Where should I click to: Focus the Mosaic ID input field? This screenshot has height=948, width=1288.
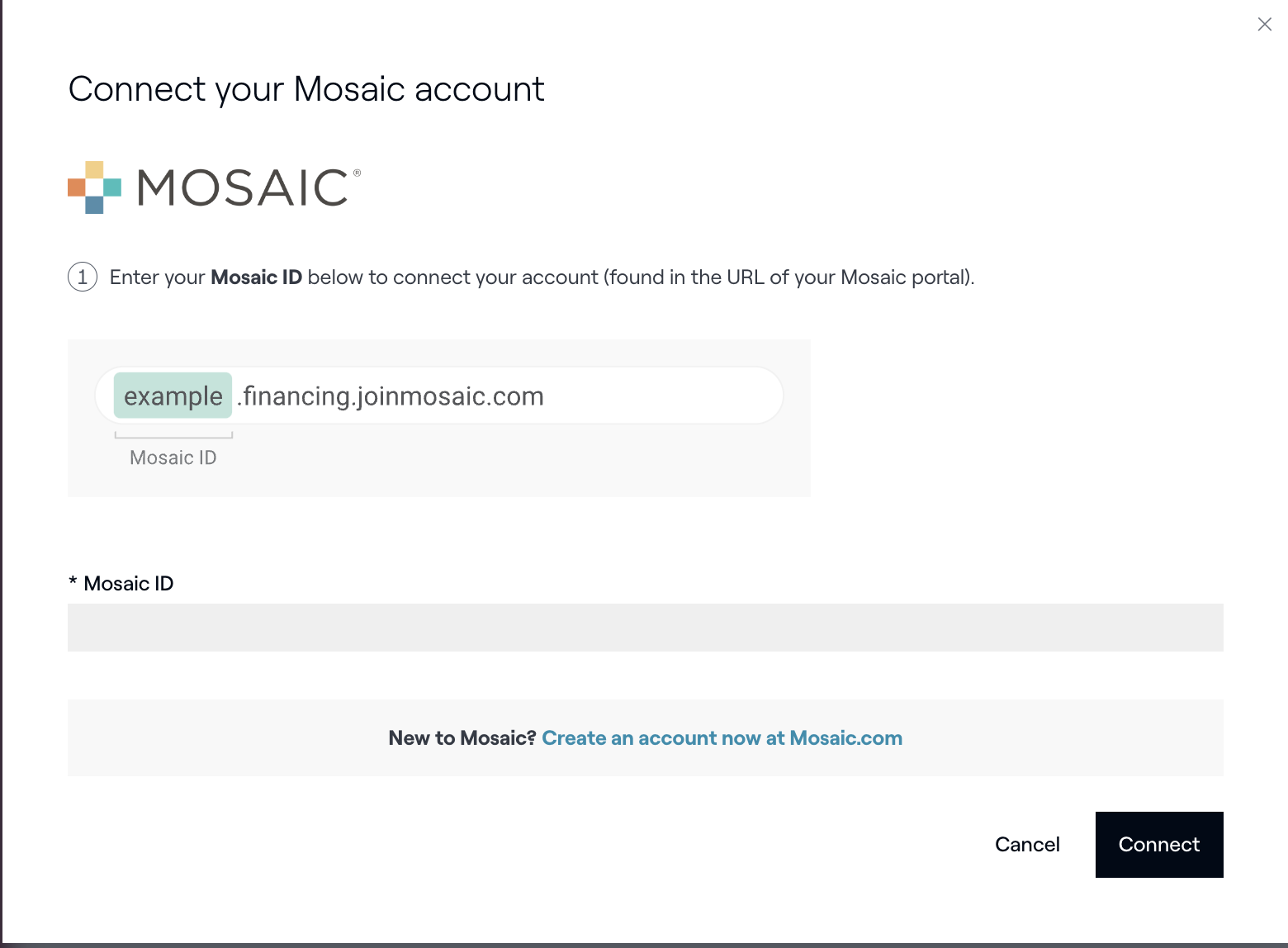click(645, 628)
